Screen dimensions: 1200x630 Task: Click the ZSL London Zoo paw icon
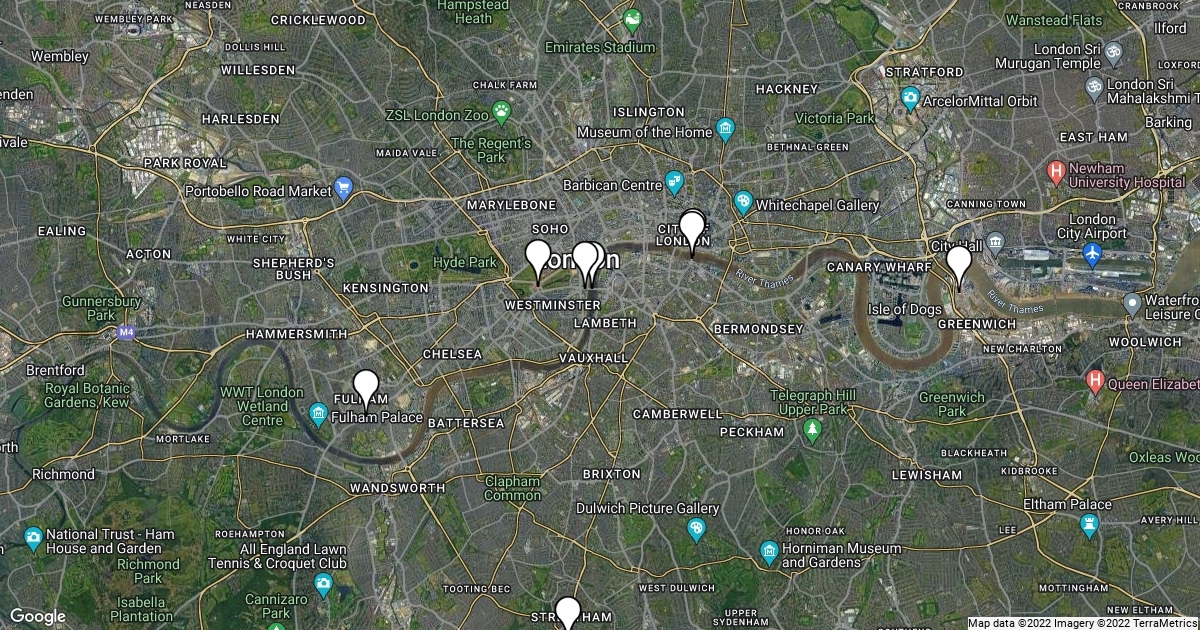click(x=501, y=112)
